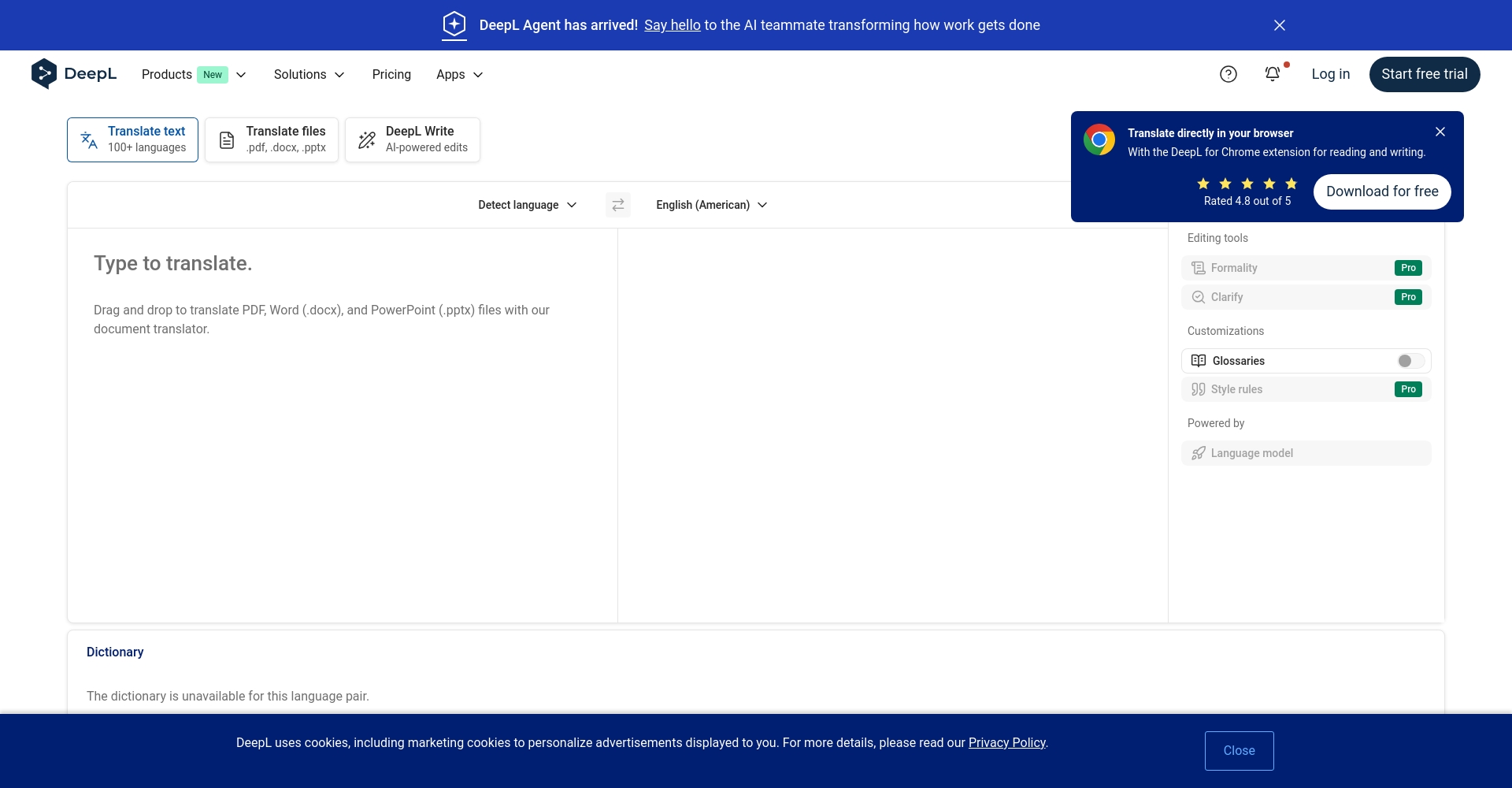This screenshot has width=1512, height=788.
Task: Click the Start free trial button
Action: tap(1424, 74)
